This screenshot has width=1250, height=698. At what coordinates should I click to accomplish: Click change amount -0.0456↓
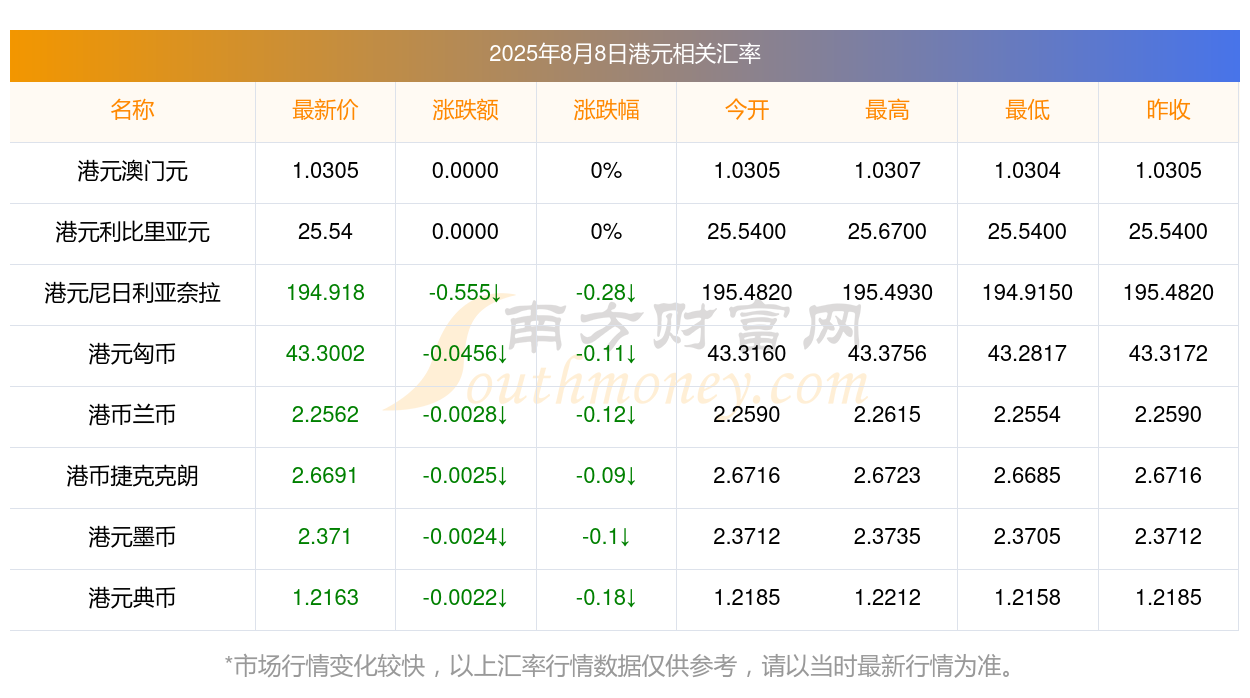(465, 354)
